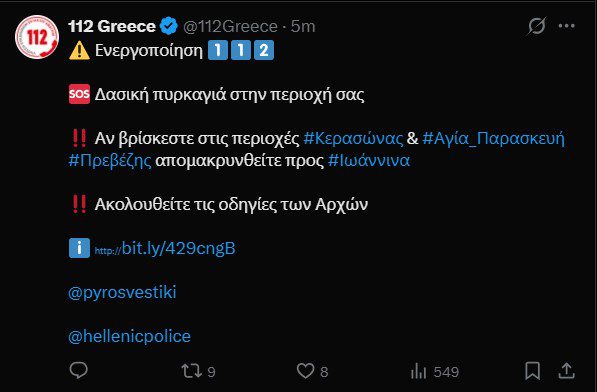Open the reply comment icon

[78, 370]
